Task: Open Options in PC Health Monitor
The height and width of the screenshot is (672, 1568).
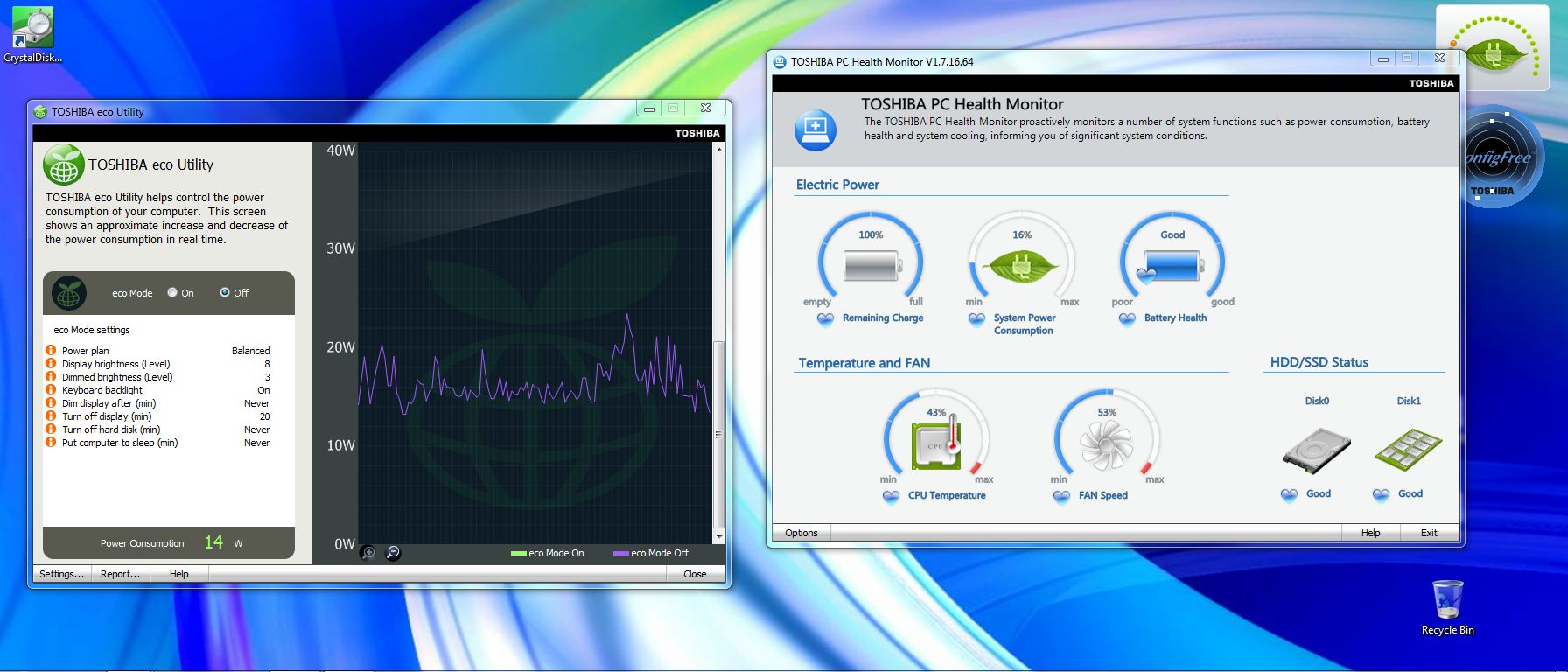Action: tap(801, 533)
